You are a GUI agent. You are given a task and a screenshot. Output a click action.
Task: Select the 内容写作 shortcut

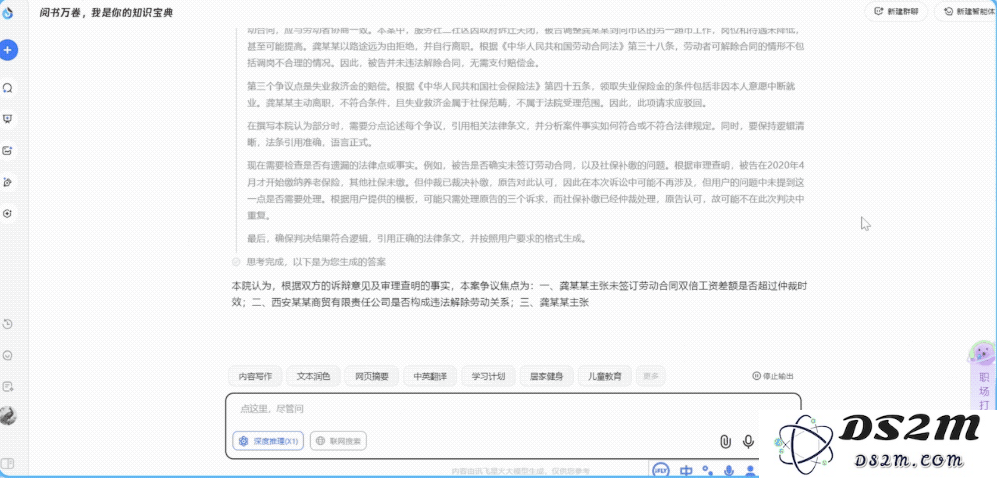255,376
